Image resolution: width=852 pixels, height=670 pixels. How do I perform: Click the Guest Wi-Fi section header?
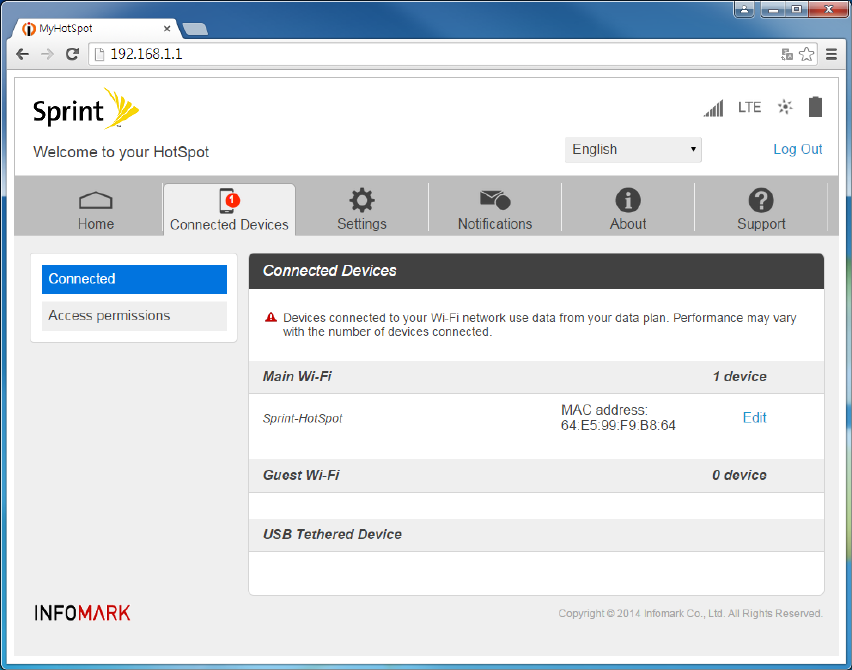tap(536, 475)
